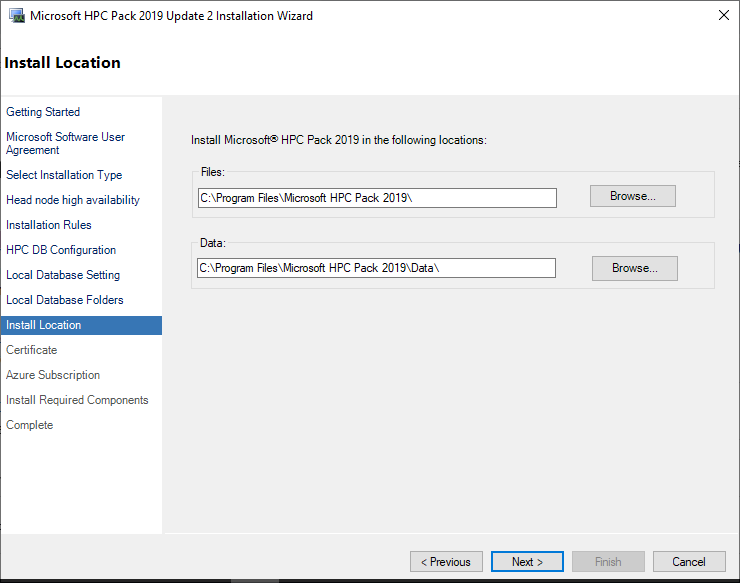Open the HPC DB Configuration step
Viewport: 740px width, 583px height.
click(x=61, y=250)
